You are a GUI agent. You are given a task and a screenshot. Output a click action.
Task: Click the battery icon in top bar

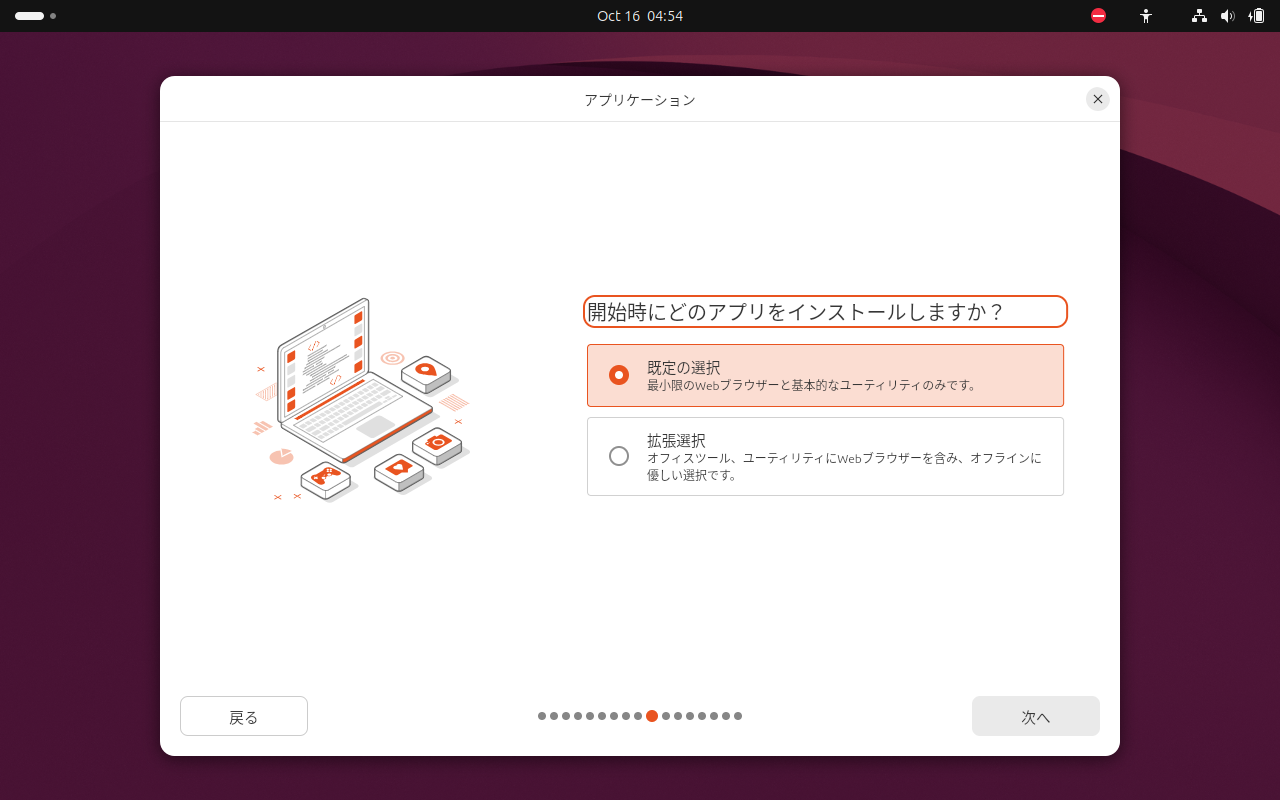pos(1257,16)
